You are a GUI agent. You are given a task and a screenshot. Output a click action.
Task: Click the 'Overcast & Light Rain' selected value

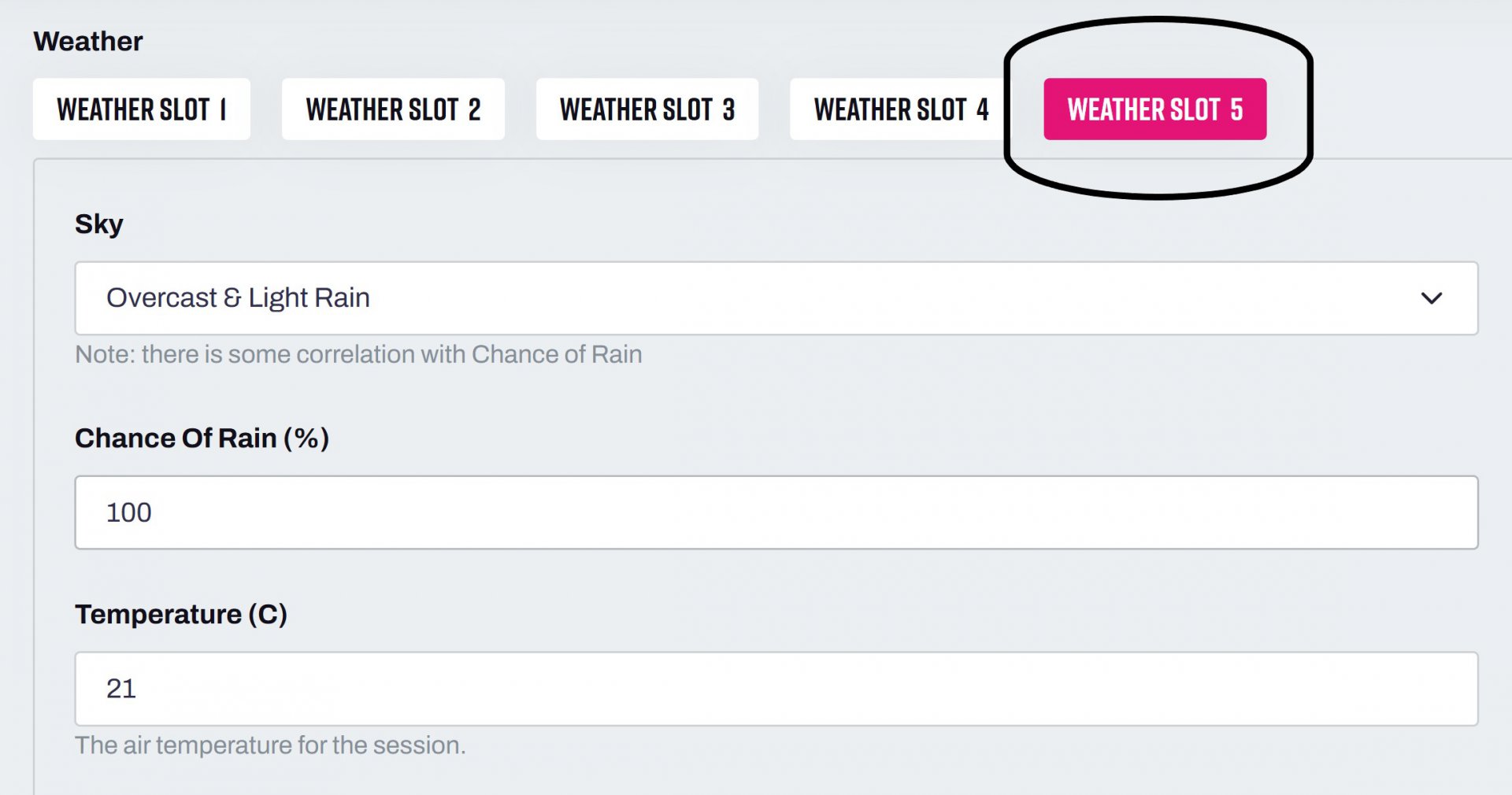(x=238, y=298)
